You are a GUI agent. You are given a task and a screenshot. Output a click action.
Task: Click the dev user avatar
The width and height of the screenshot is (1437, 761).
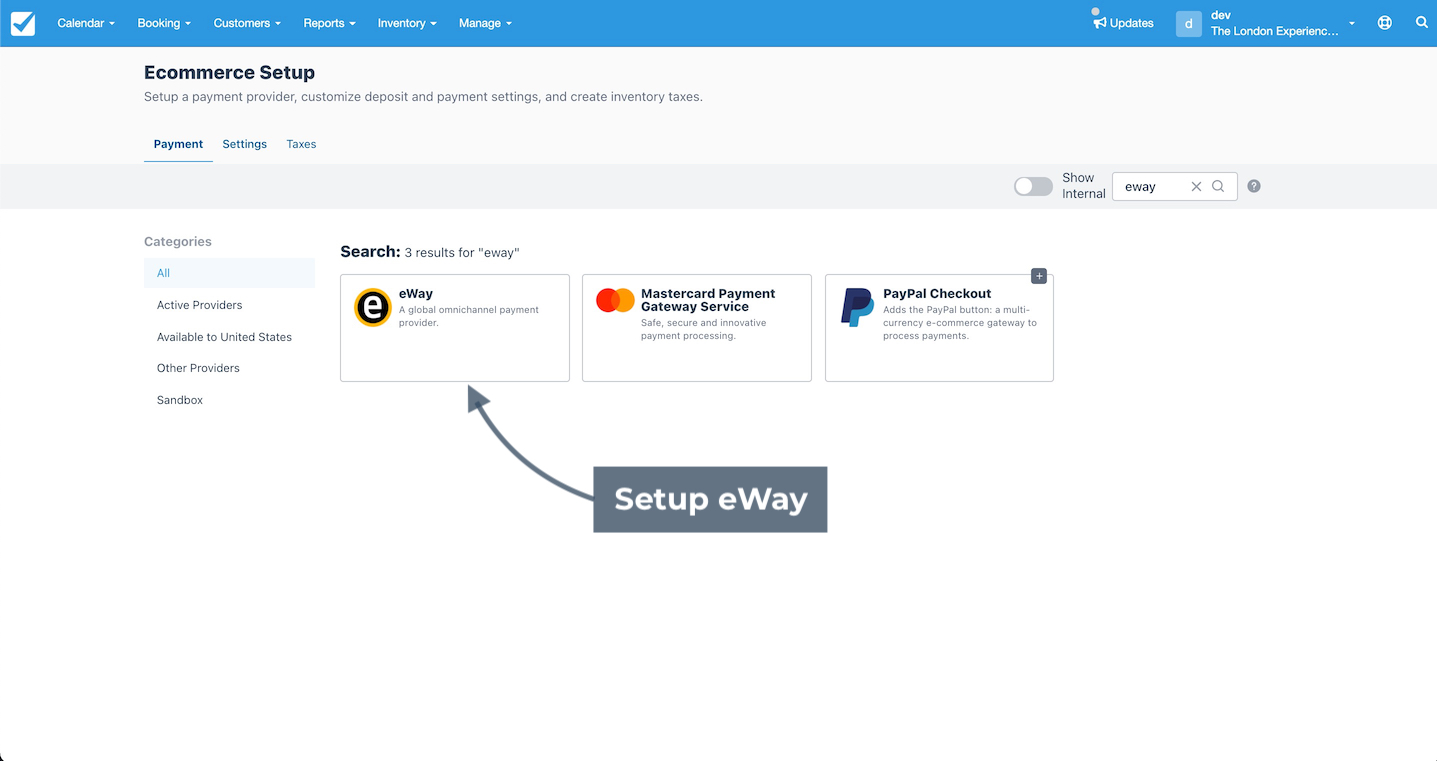coord(1189,23)
